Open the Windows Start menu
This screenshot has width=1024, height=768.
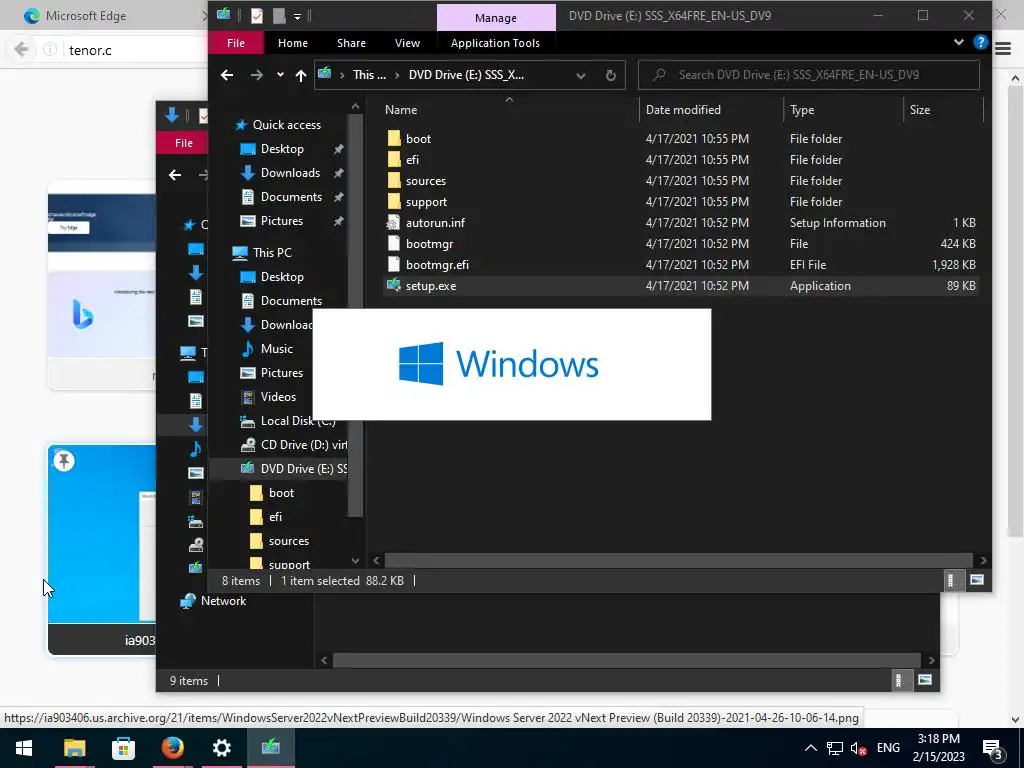coord(24,748)
